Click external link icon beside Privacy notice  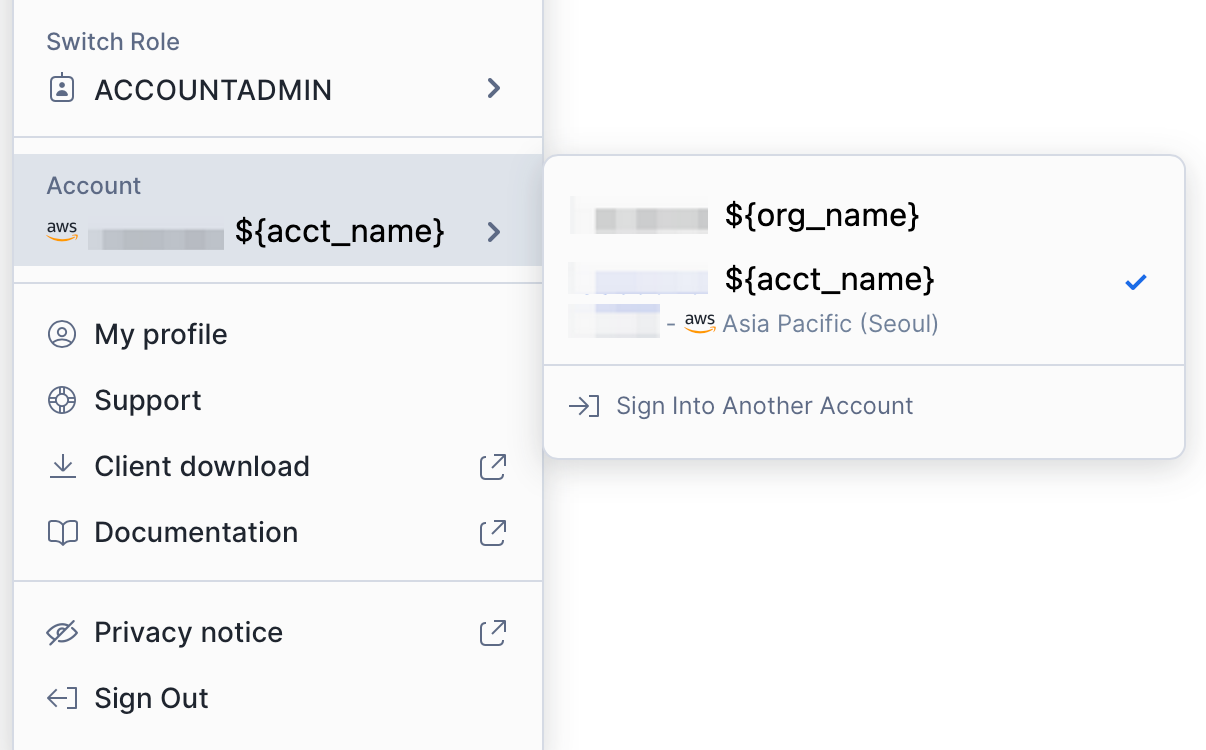coord(493,632)
